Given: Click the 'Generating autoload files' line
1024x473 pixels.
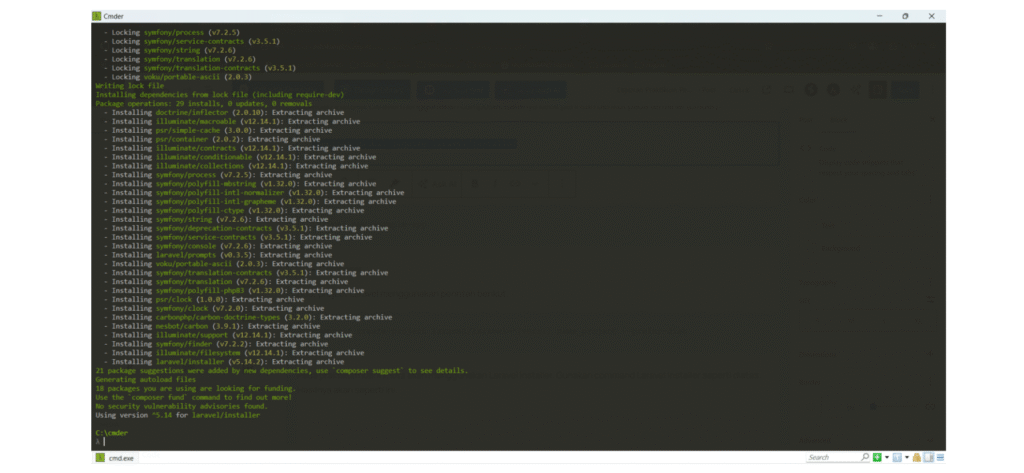Looking at the screenshot, I should 146,379.
